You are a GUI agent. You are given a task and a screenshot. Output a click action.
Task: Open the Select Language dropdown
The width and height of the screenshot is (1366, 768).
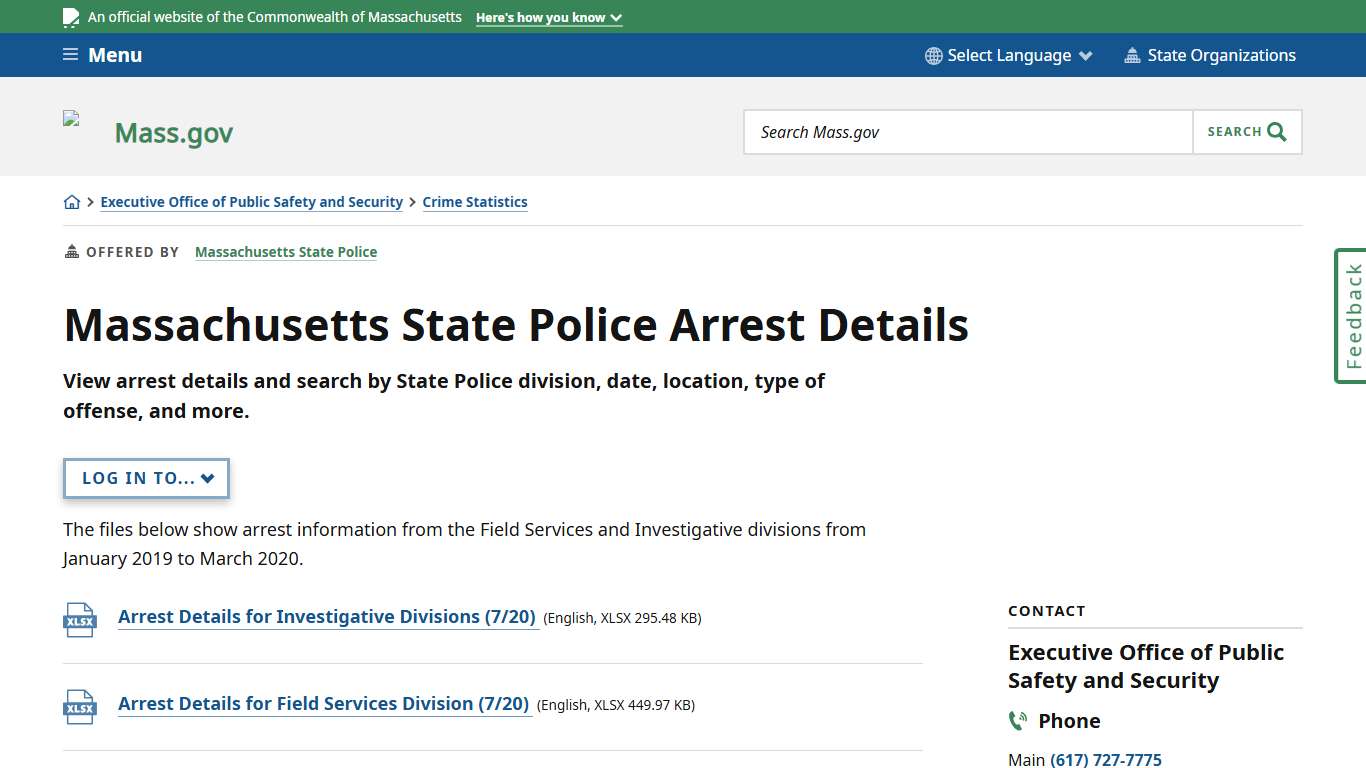[1008, 55]
